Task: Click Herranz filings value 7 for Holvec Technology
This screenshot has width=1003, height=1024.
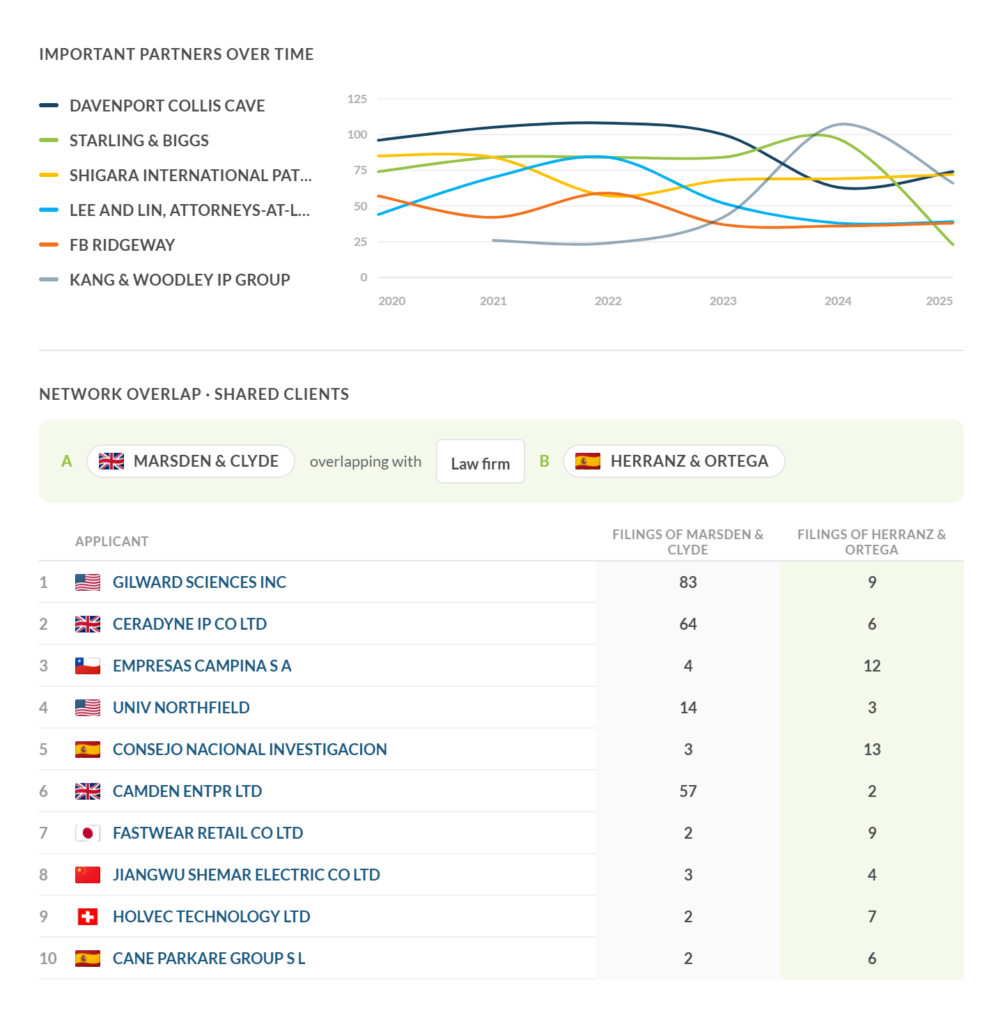Action: [872, 916]
